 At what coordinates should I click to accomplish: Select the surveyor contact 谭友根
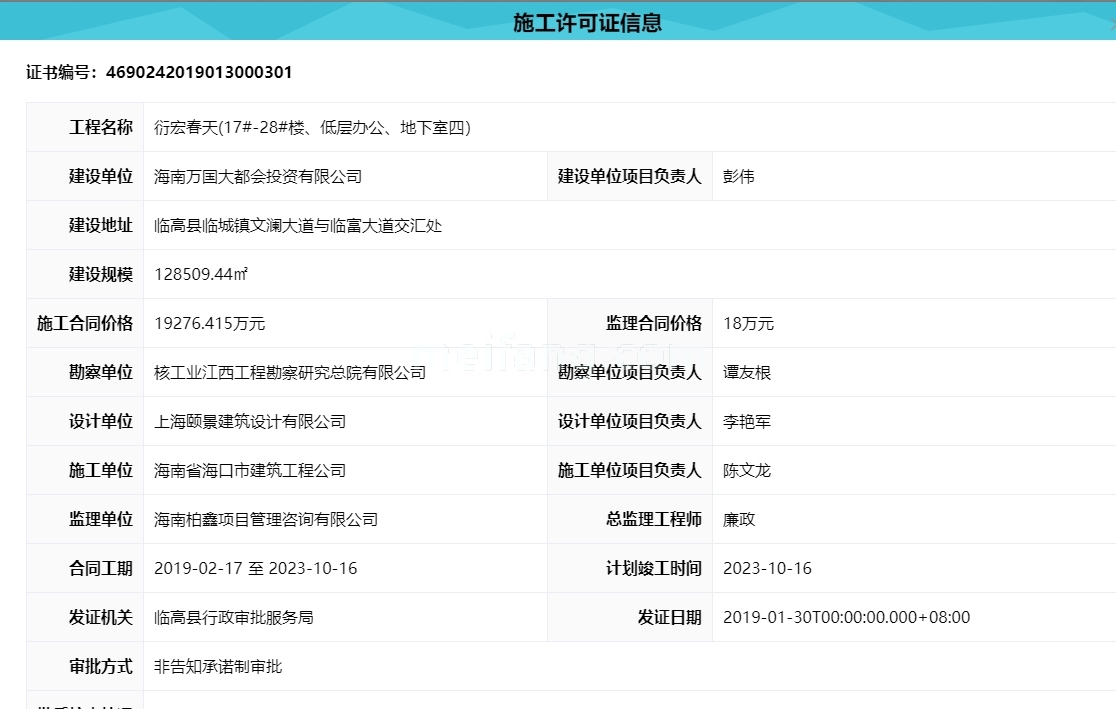745,372
